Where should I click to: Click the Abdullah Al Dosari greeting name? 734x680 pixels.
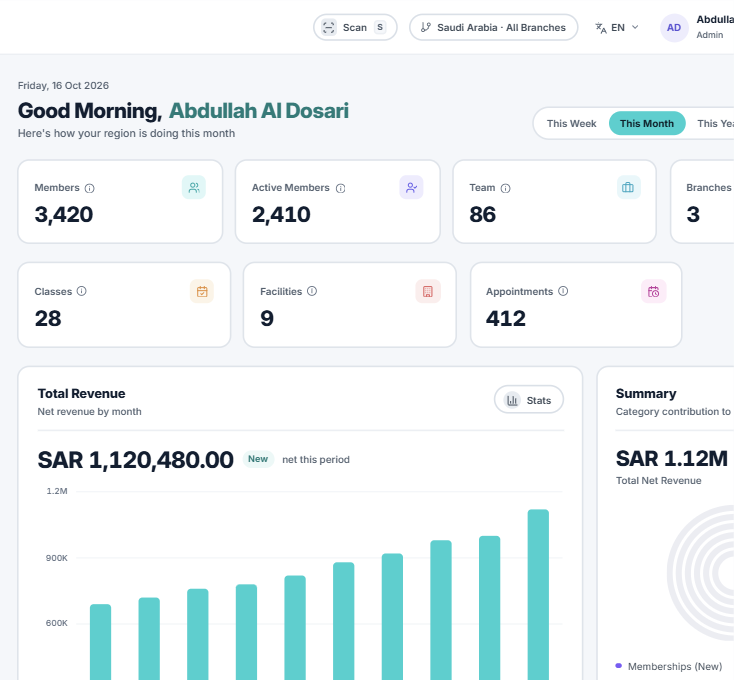click(x=258, y=111)
